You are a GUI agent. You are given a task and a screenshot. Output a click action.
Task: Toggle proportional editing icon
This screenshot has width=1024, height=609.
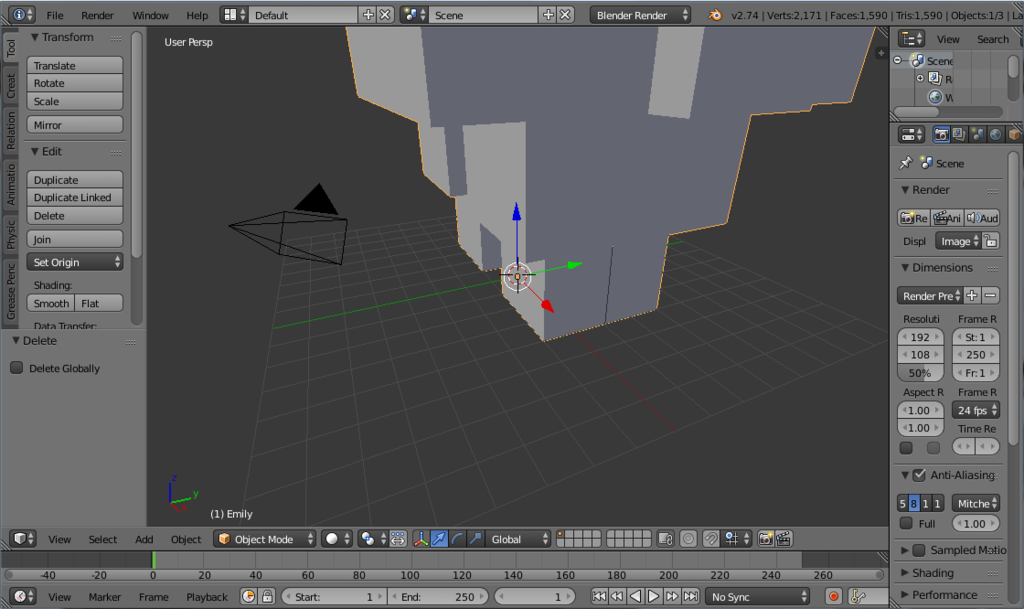tap(688, 539)
